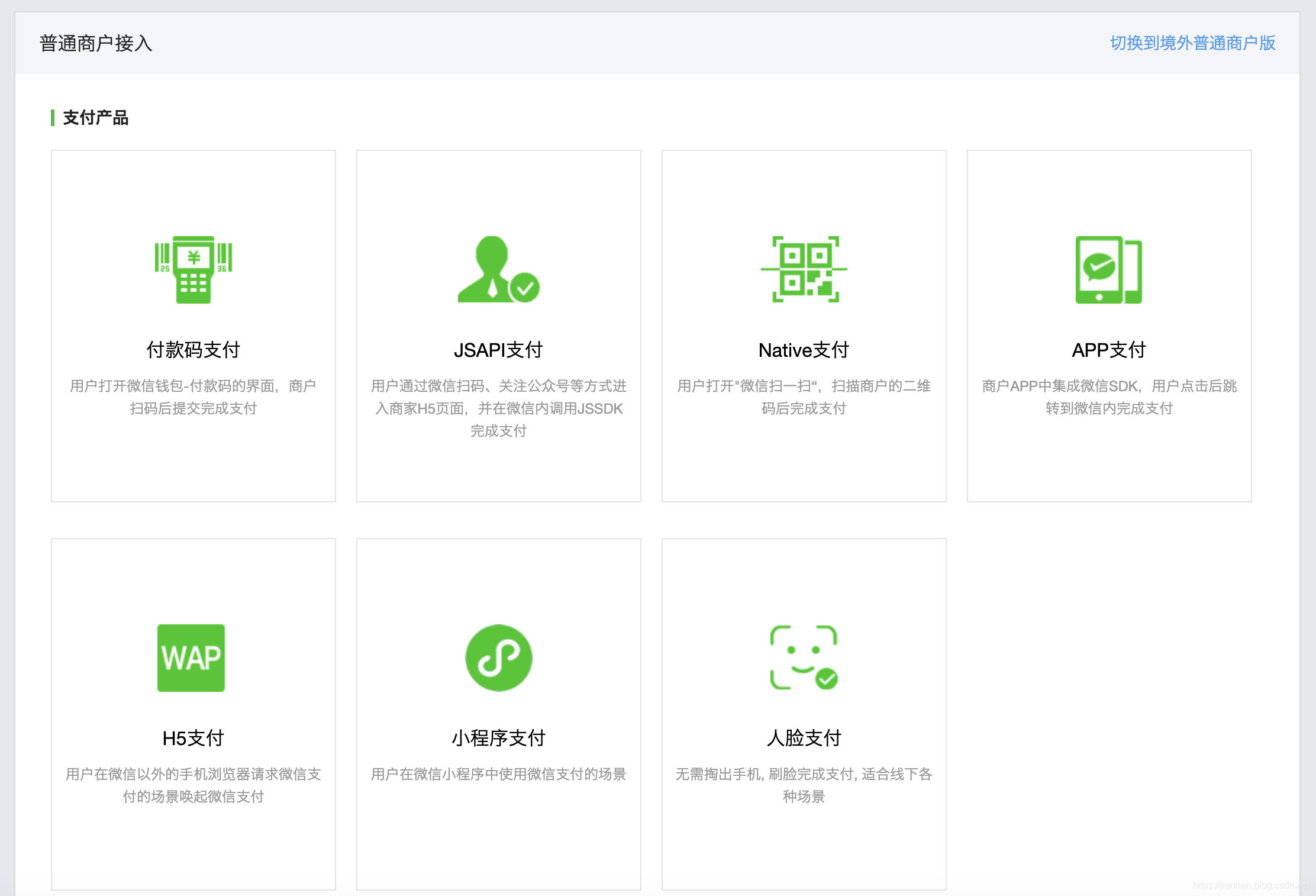Click the JSAPI payment description text

click(498, 408)
